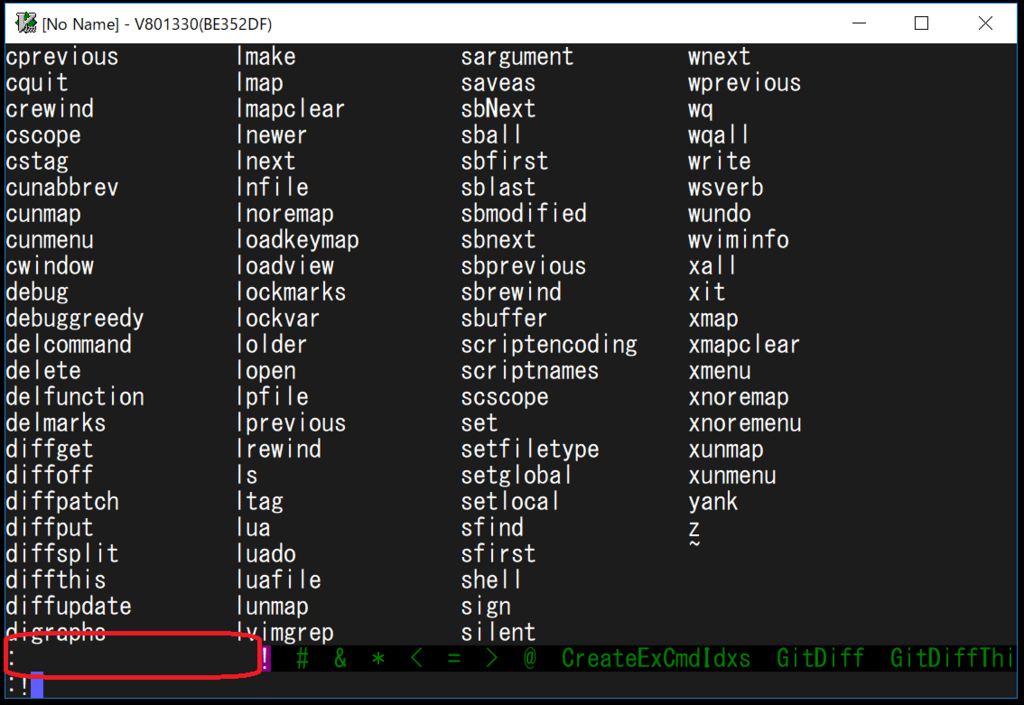
Task: Click the 'diffupdate' command text
Action: coord(69,605)
